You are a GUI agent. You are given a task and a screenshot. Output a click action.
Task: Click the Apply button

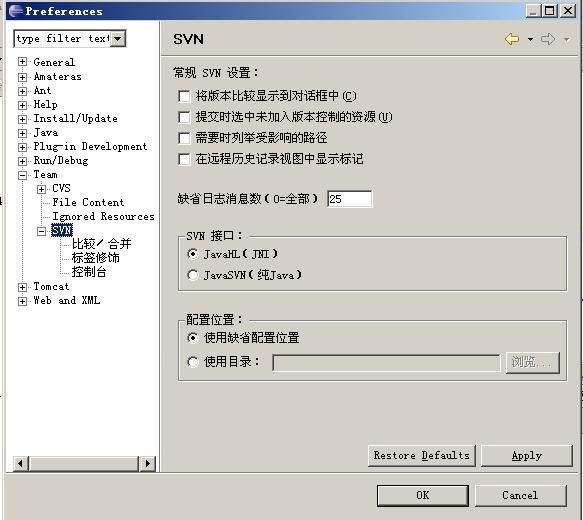527,455
